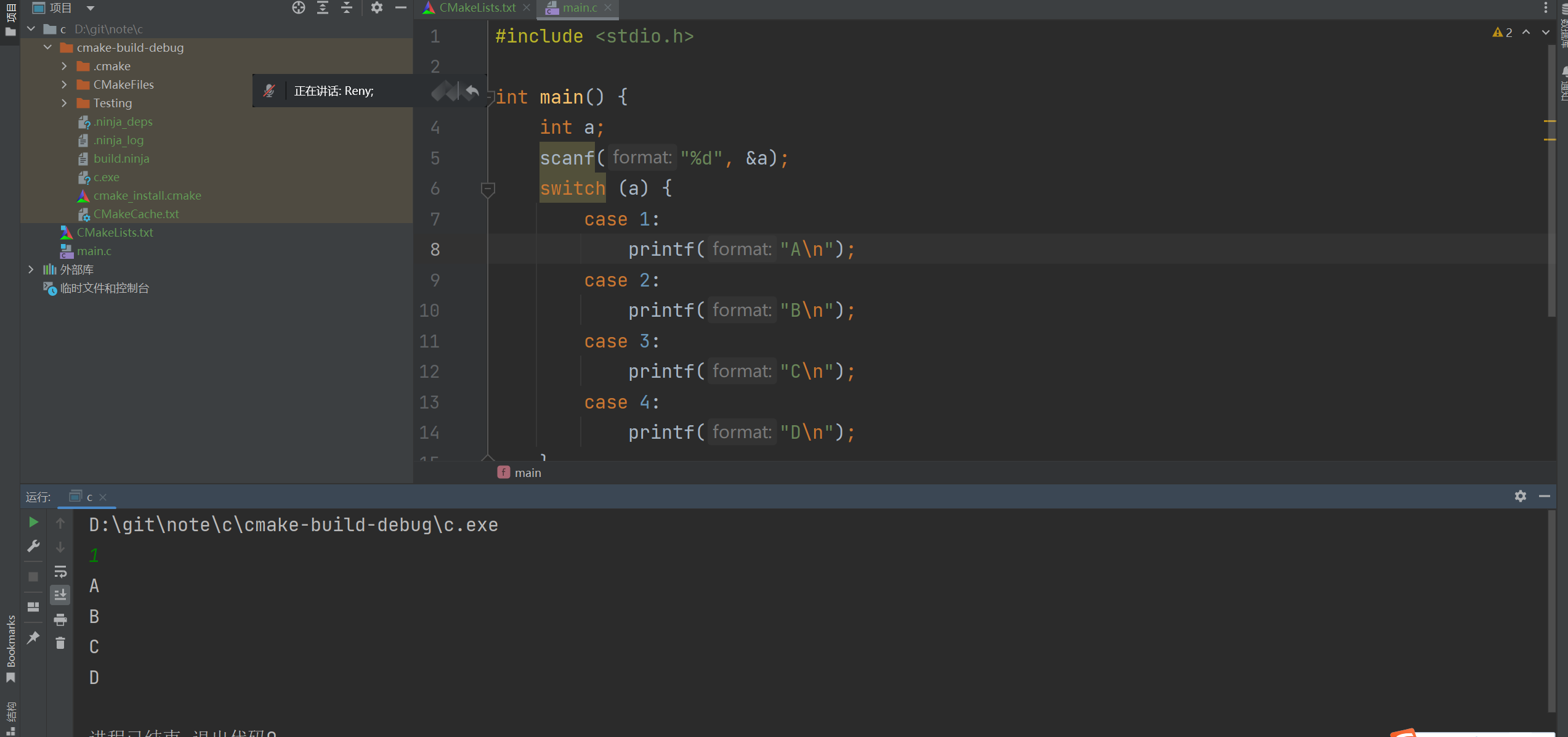
Task: Toggle scroll to end of output
Action: (60, 595)
